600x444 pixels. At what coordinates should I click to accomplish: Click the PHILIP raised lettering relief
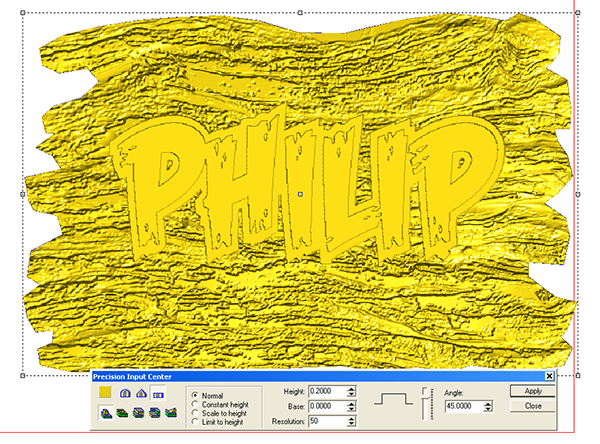[x=306, y=184]
